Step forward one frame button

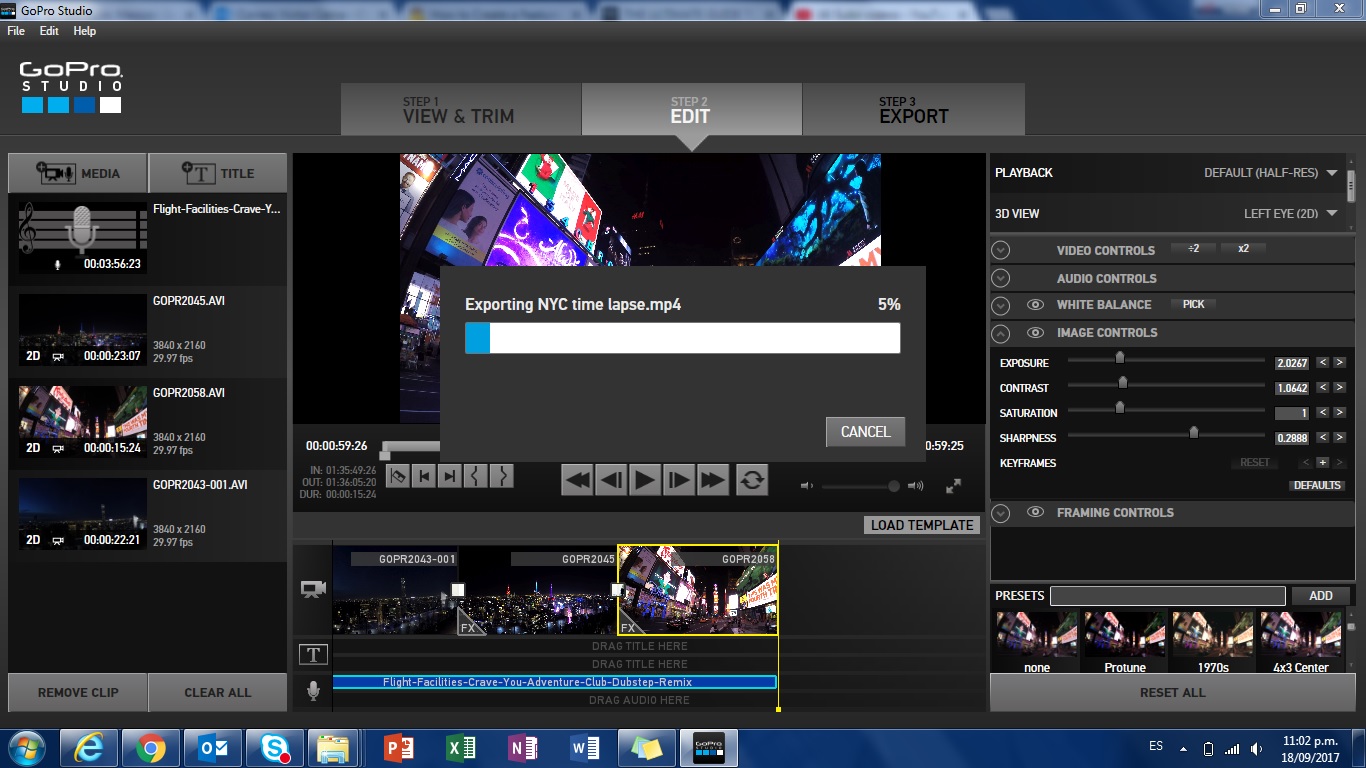tap(679, 480)
